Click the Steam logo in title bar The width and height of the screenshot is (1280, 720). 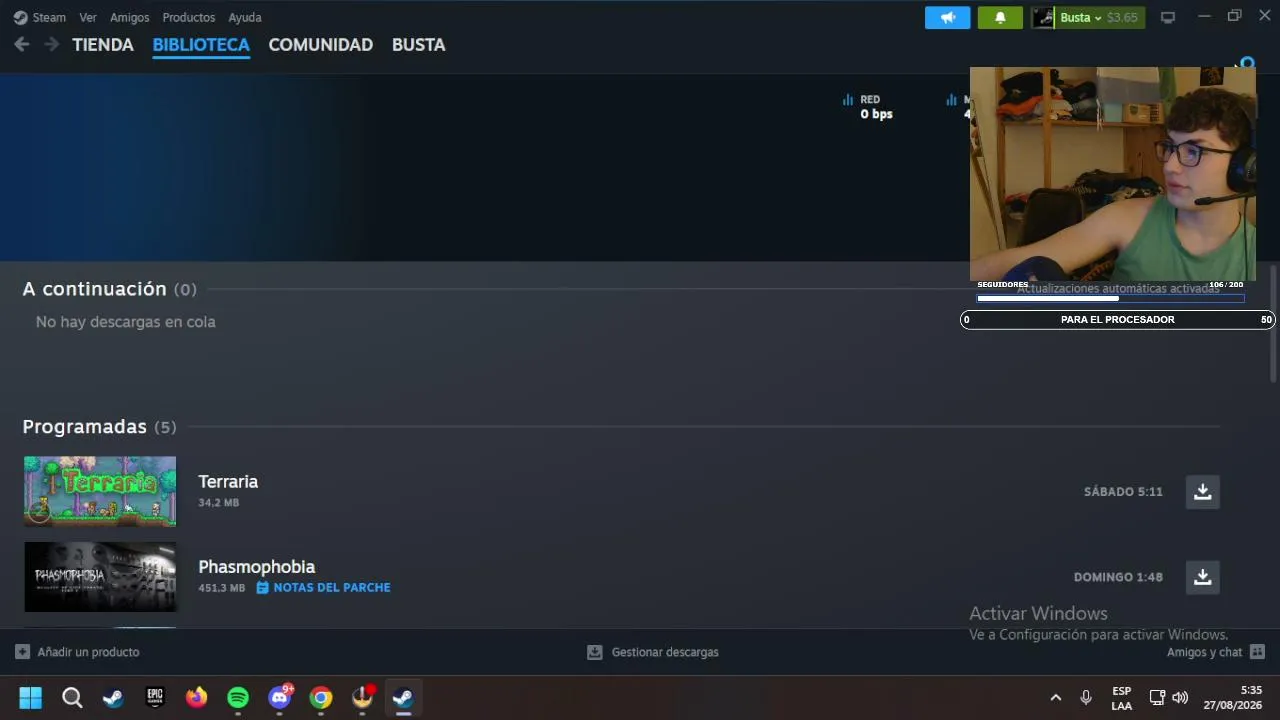point(20,17)
